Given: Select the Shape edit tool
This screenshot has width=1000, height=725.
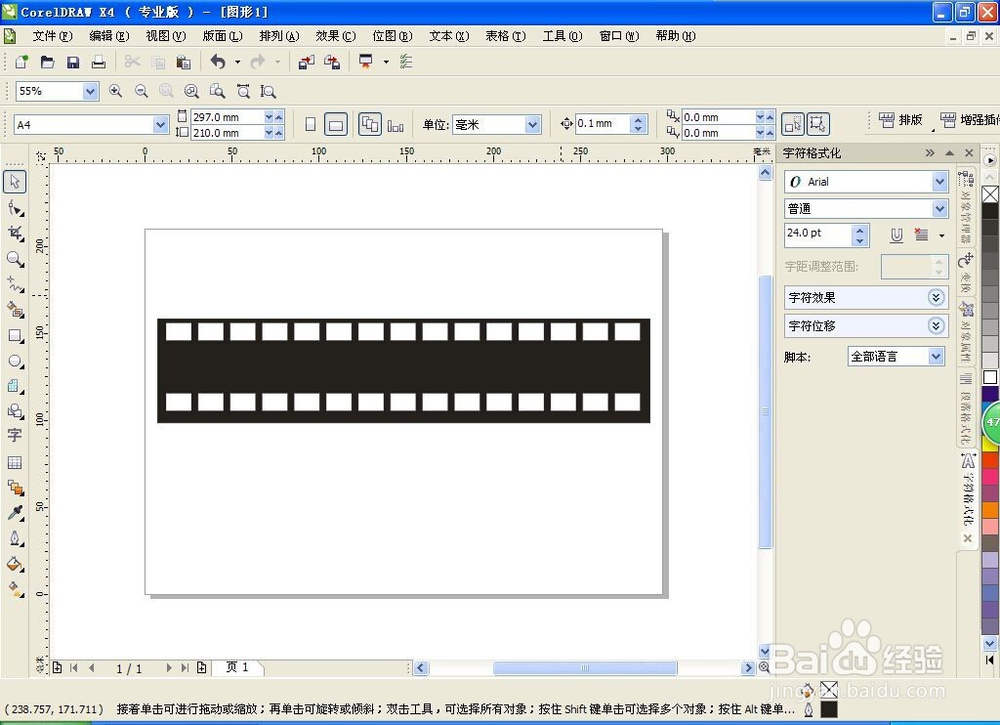Looking at the screenshot, I should tap(15, 208).
